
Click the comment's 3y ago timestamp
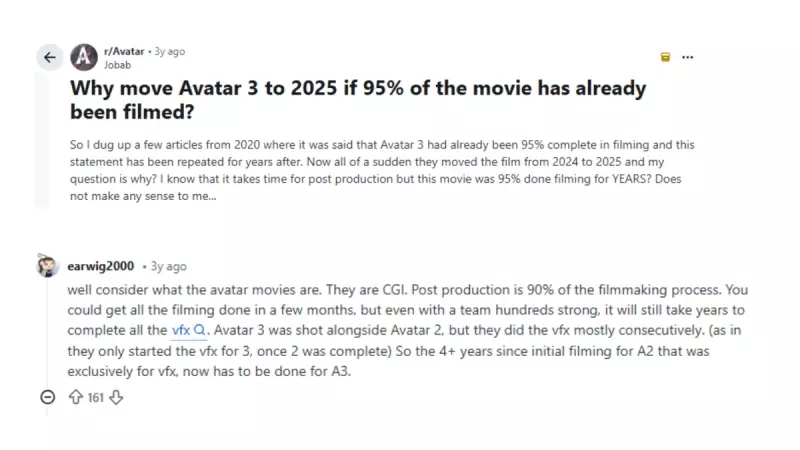tap(167, 267)
